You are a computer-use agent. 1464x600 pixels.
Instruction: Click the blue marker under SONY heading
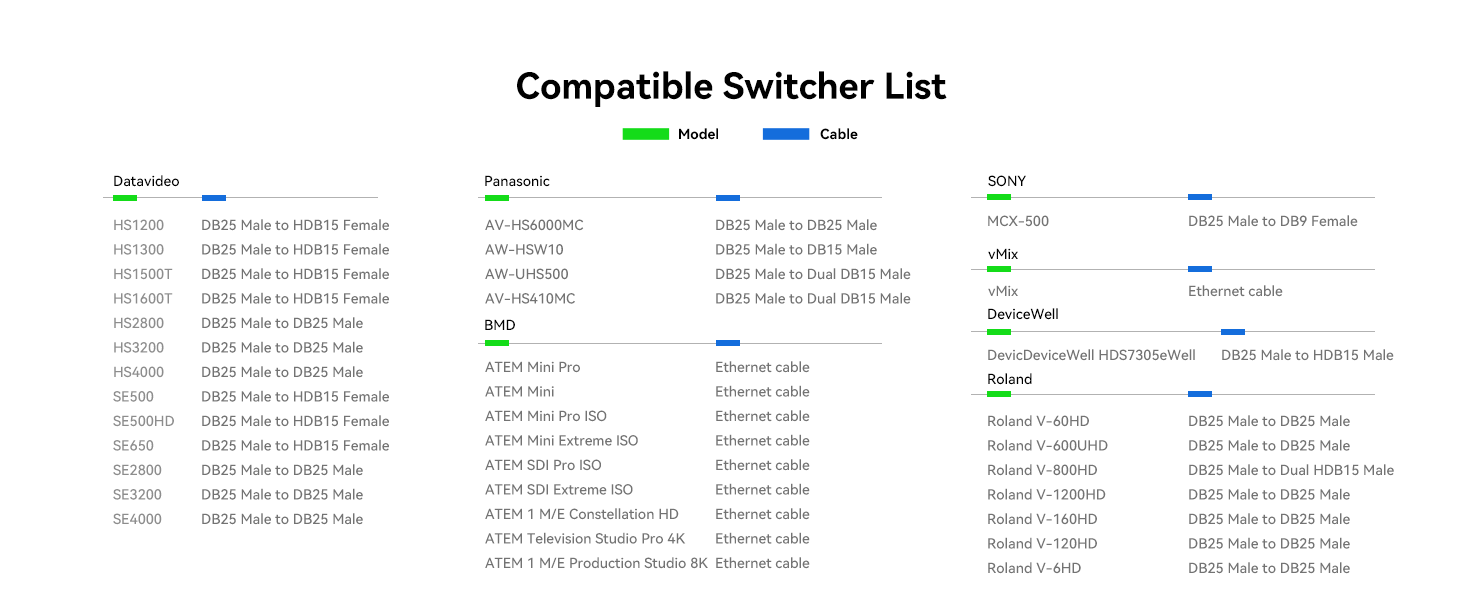click(1200, 197)
